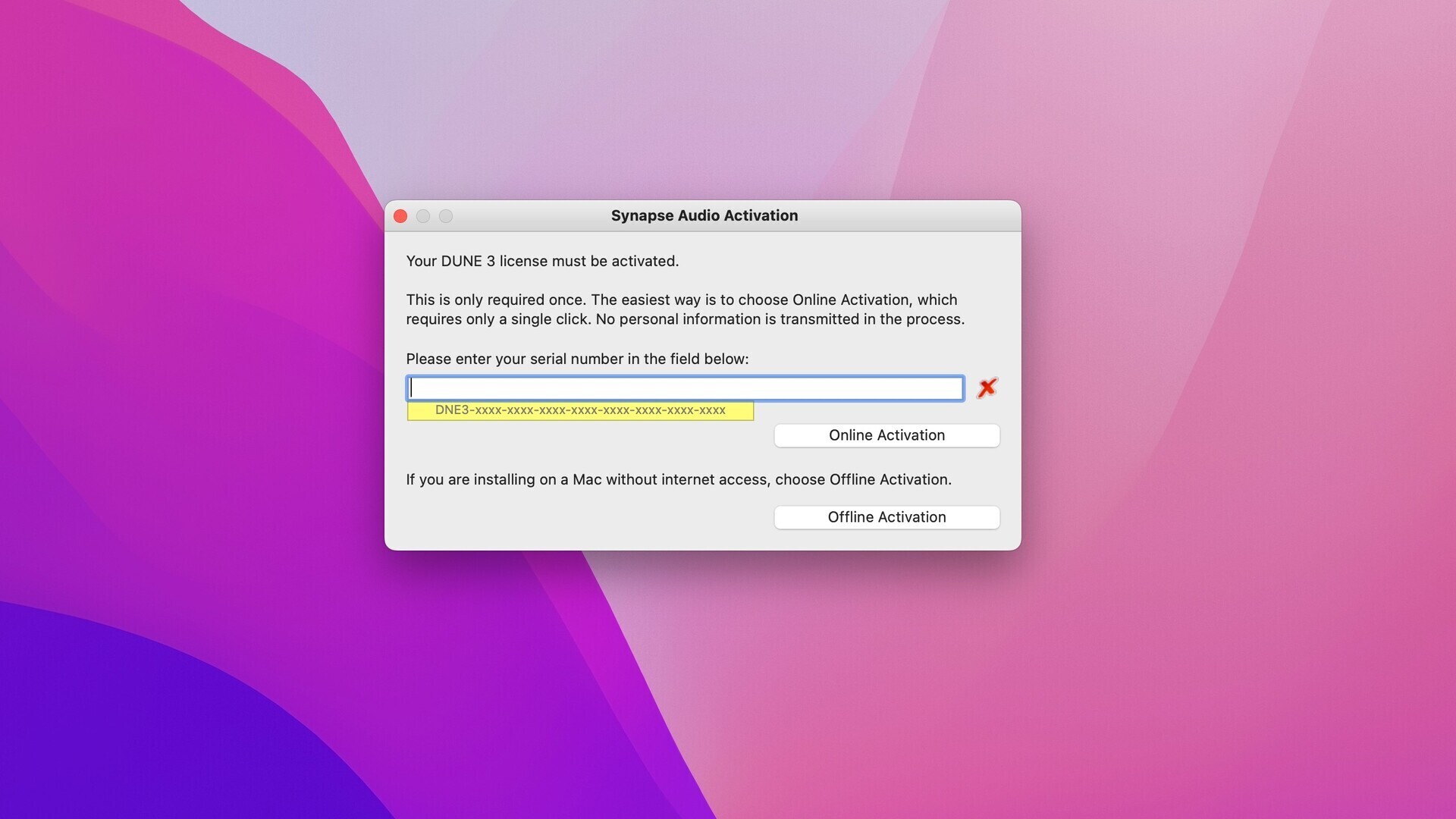Image resolution: width=1456 pixels, height=819 pixels.
Task: Click the grayed-out minimize window button
Action: 423,216
